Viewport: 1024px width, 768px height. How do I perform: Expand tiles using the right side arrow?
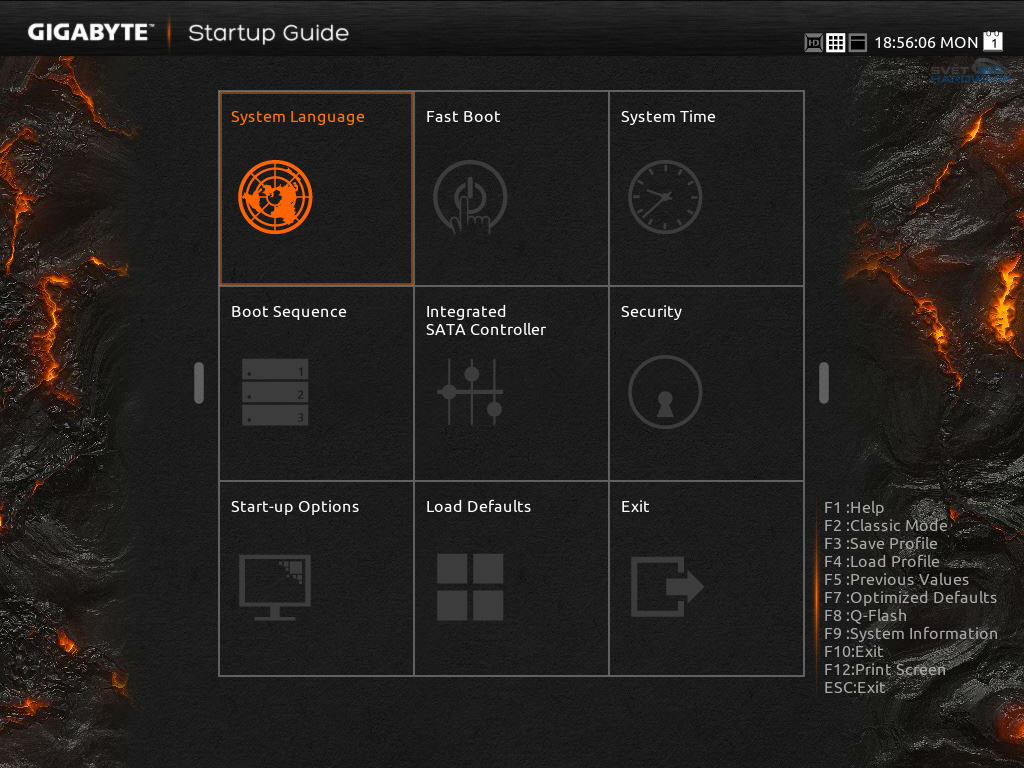823,382
